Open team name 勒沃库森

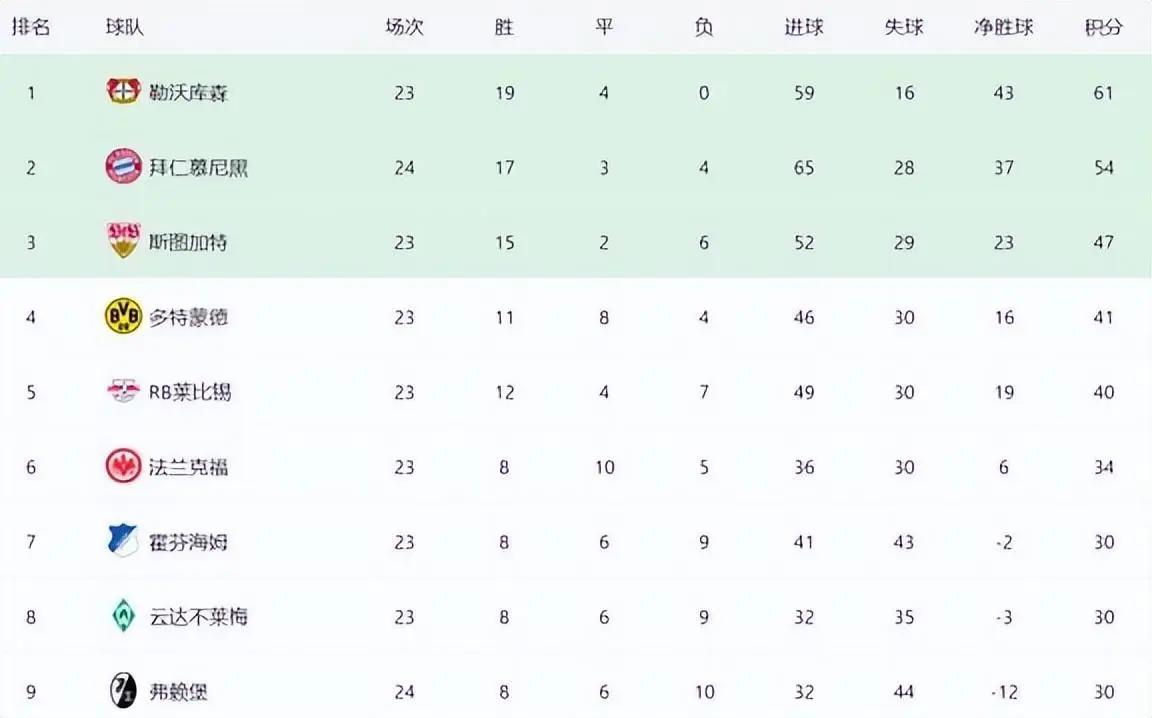click(x=188, y=93)
